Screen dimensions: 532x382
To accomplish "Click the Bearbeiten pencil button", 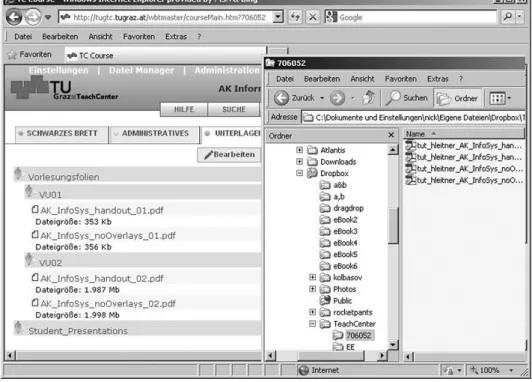I will tap(229, 155).
